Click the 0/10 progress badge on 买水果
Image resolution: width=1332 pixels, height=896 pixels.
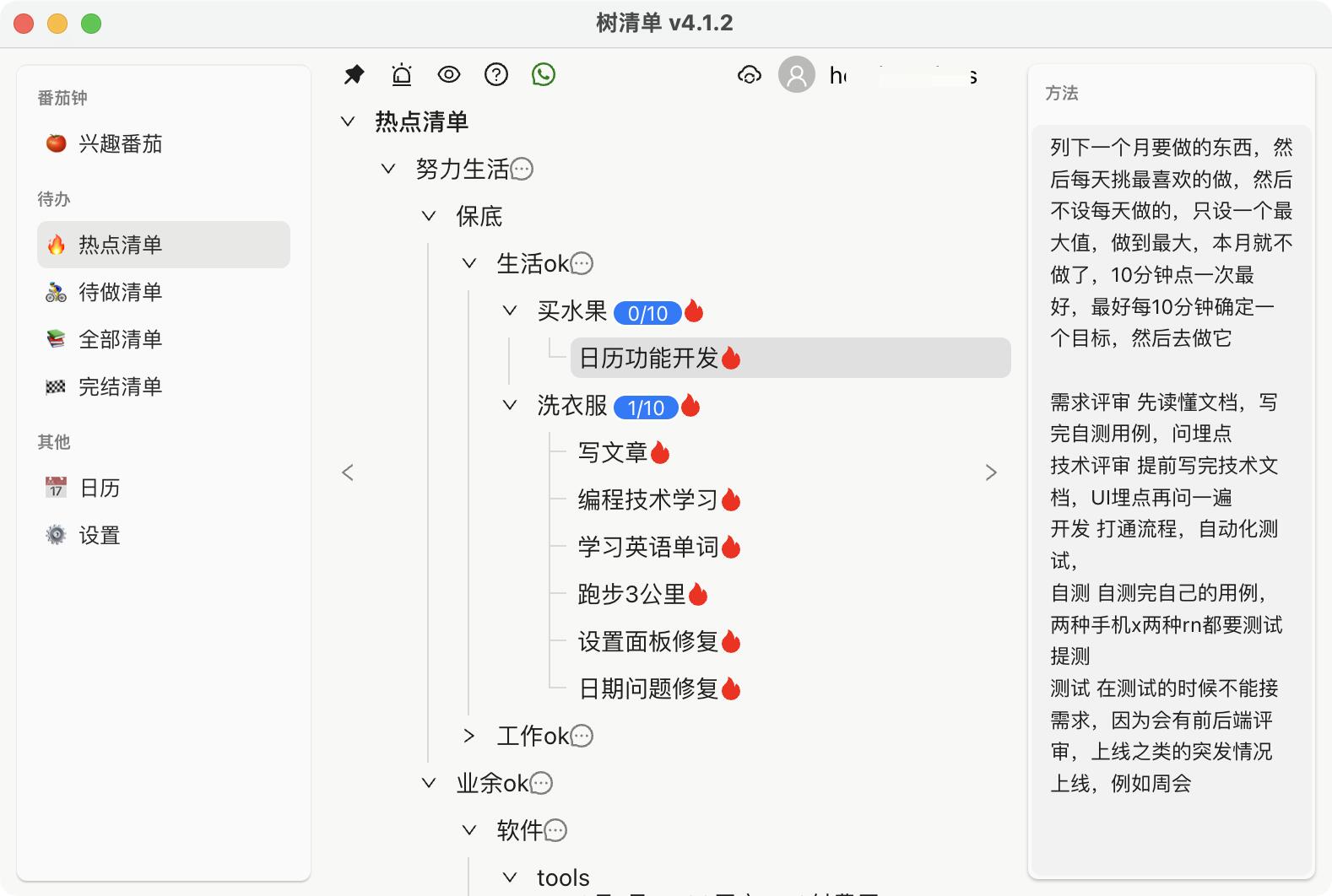pyautogui.click(x=647, y=313)
